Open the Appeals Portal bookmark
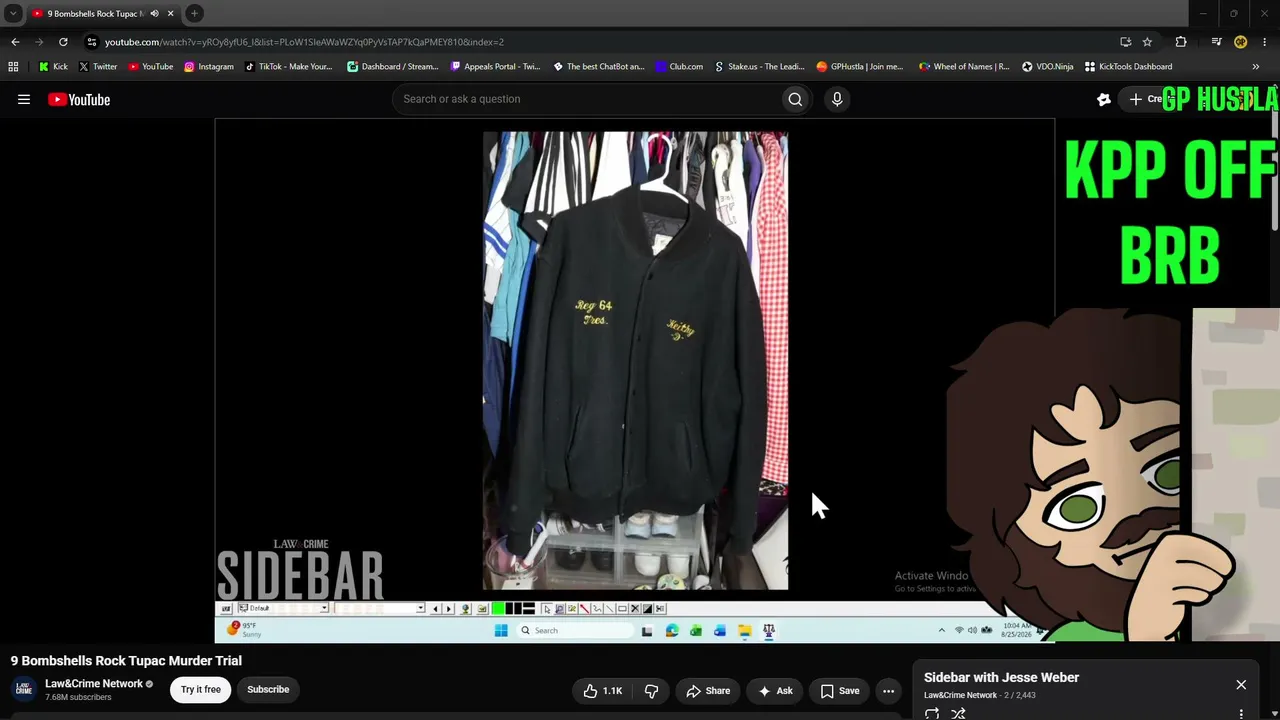Viewport: 1280px width, 720px height. [496, 67]
